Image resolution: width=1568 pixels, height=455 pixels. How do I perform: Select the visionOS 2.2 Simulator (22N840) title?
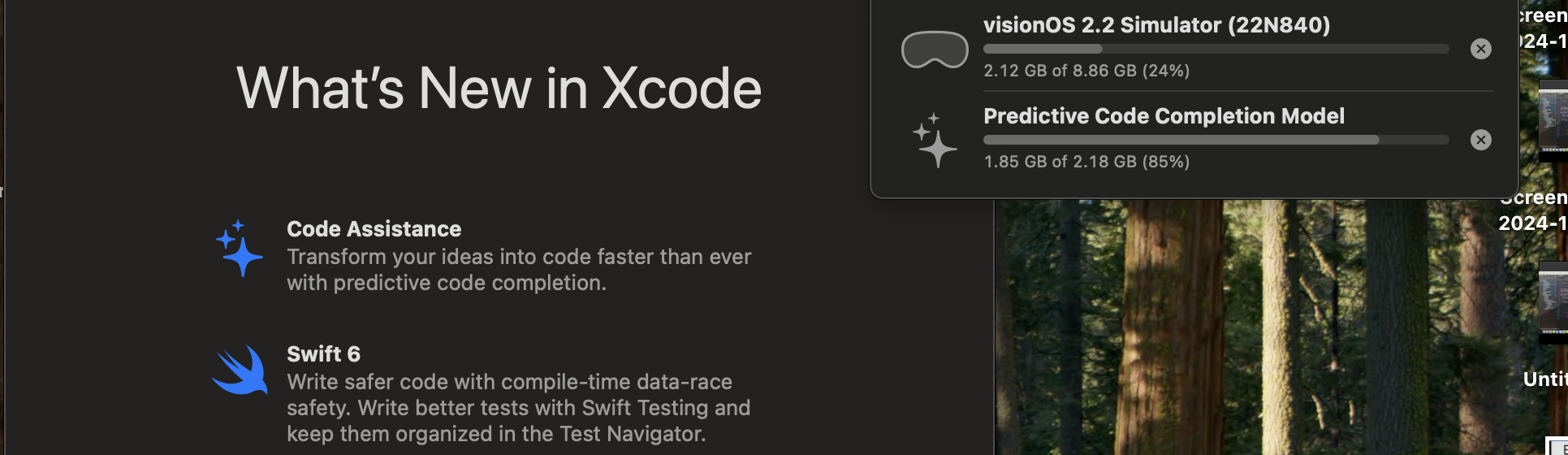(x=1156, y=25)
